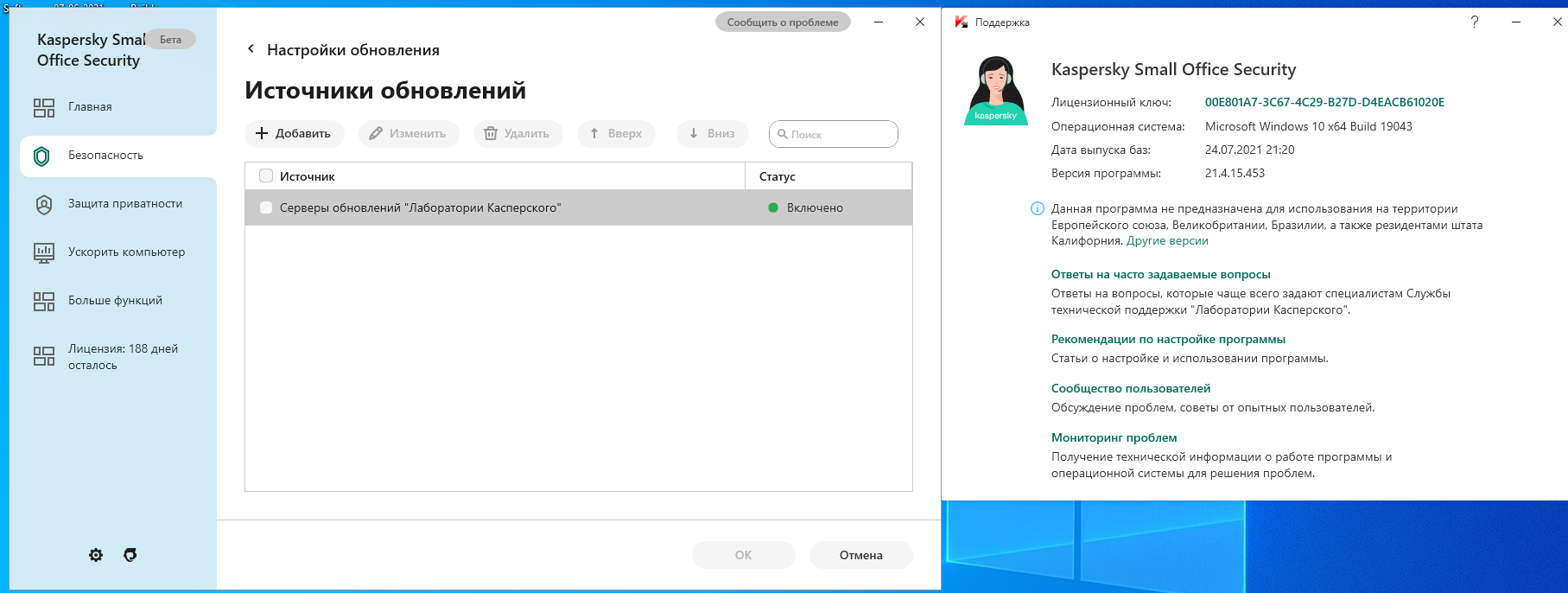Click the Вниз move-down button
Image resolution: width=1568 pixels, height=593 pixels.
713,134
